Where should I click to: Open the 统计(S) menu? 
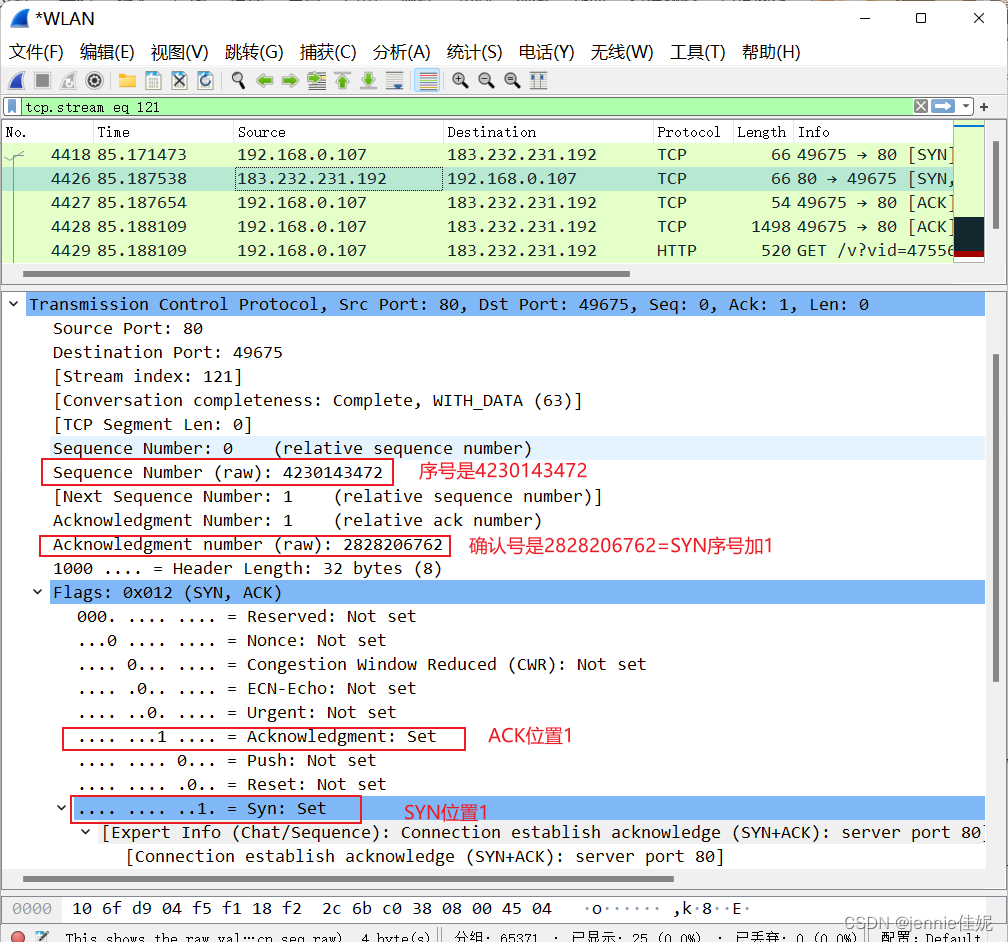(474, 52)
